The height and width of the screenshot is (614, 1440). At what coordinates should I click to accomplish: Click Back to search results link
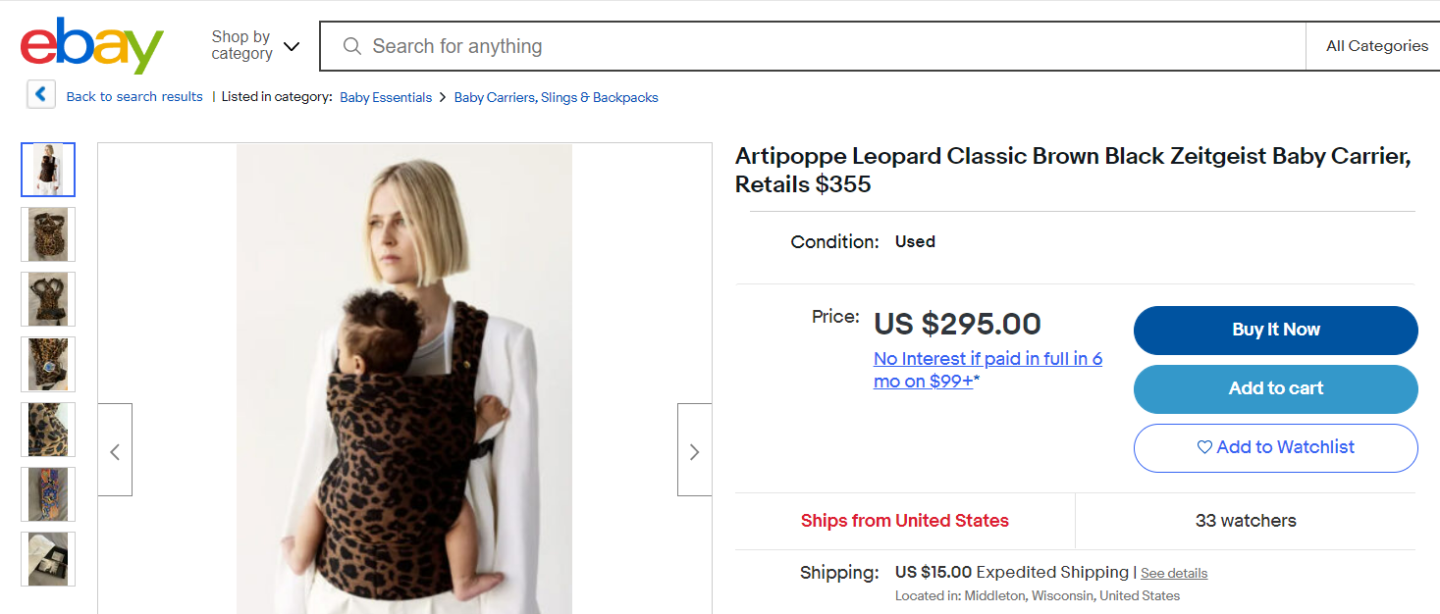[x=134, y=97]
